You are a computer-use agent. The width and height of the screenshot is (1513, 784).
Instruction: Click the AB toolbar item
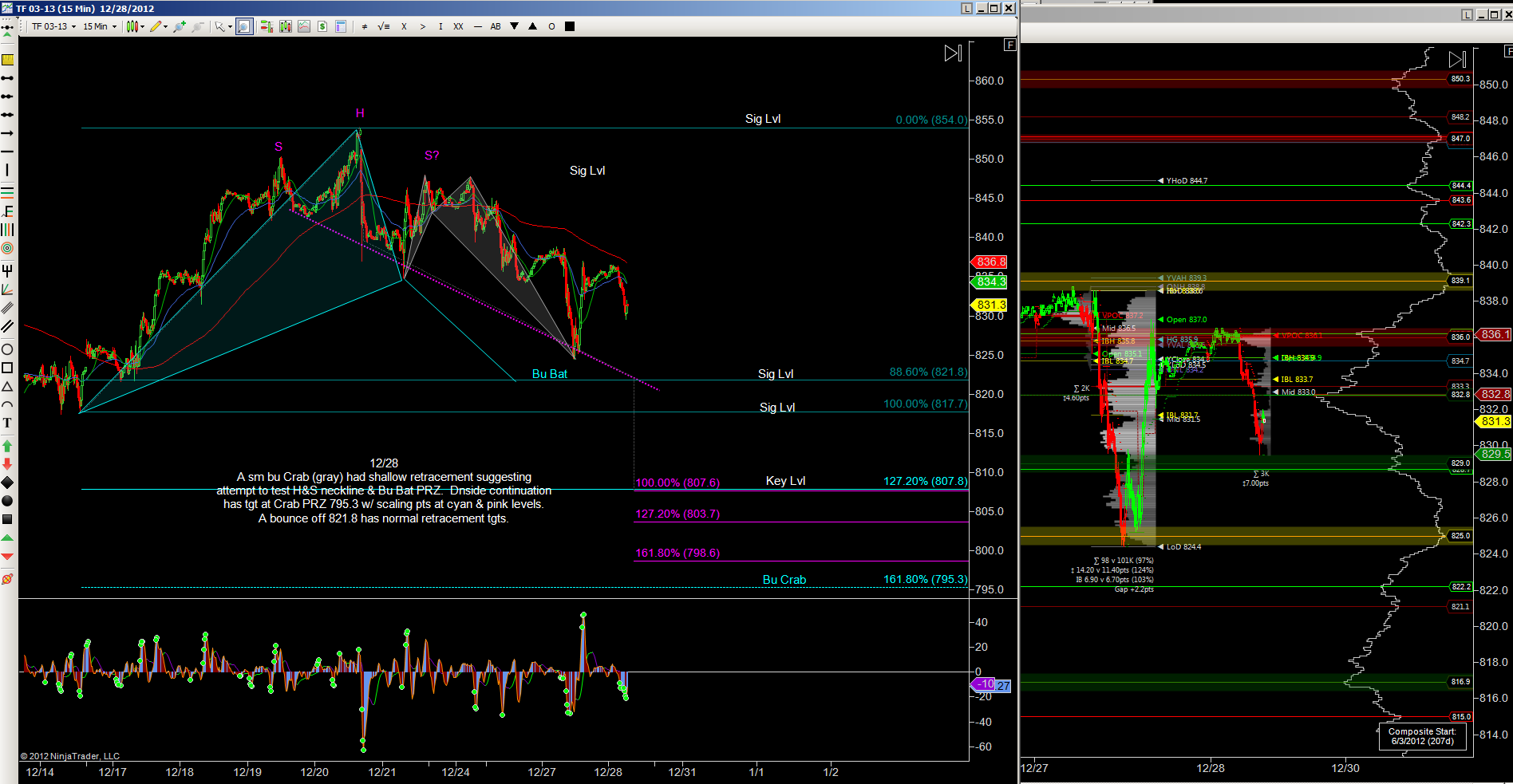[496, 26]
